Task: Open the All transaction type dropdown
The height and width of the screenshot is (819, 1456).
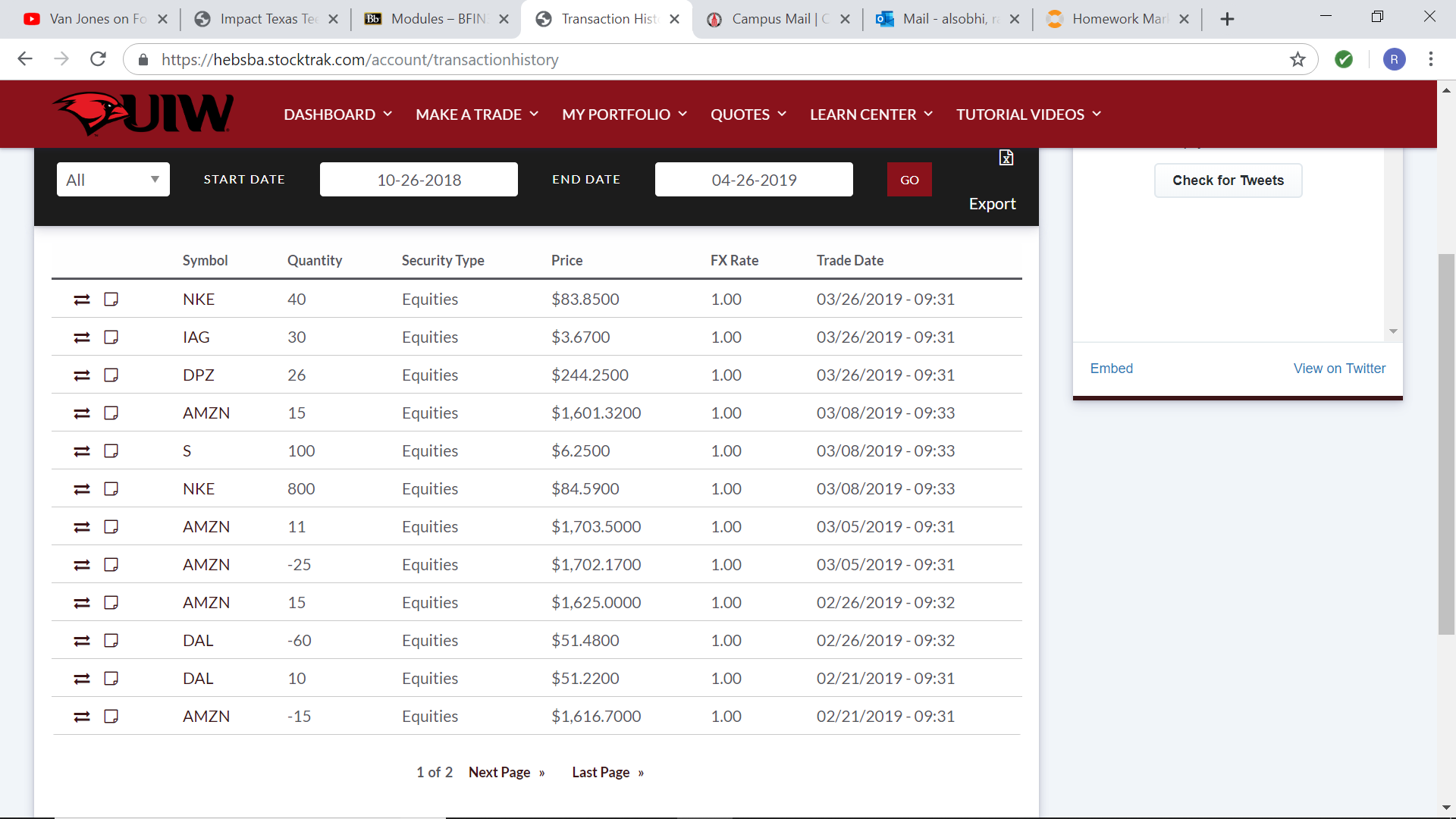Action: click(113, 180)
